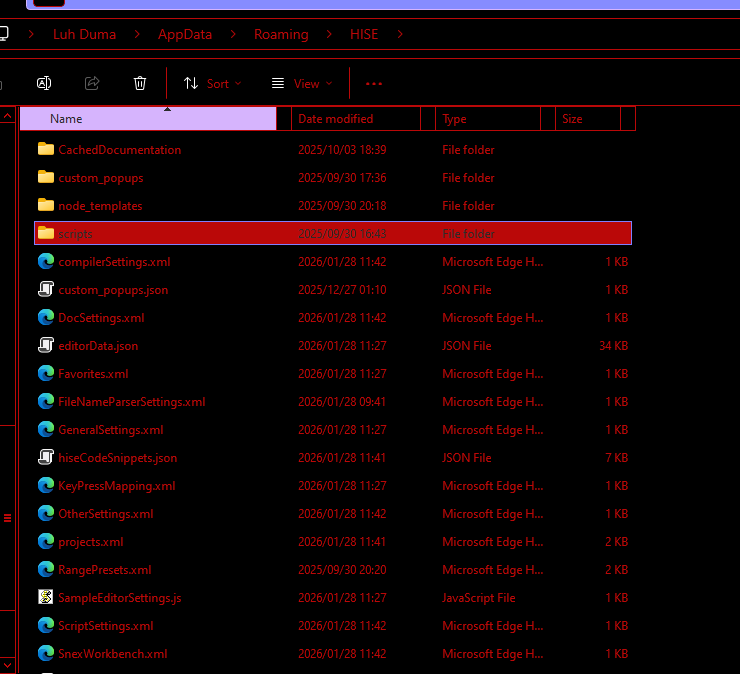740x674 pixels.
Task: Click the navigation pane scroll down arrow
Action: pos(8,666)
